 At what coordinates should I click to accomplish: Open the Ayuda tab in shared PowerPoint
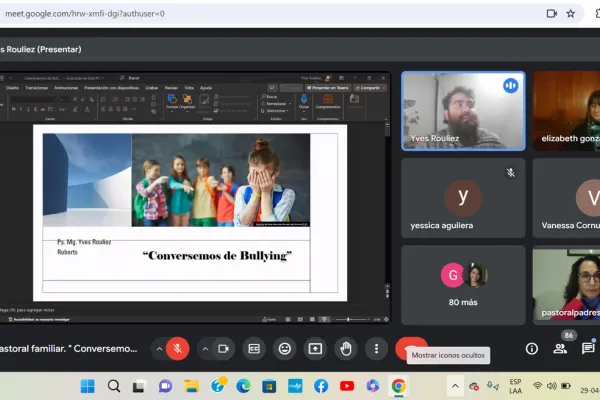pos(206,88)
